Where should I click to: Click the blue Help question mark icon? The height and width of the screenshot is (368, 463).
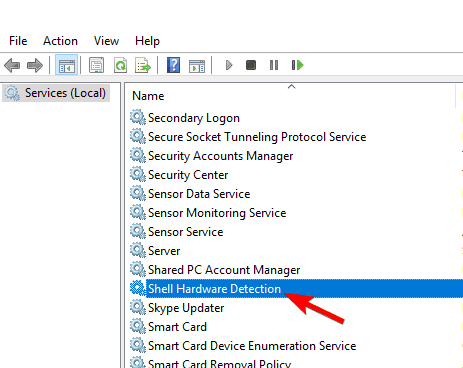click(x=173, y=65)
